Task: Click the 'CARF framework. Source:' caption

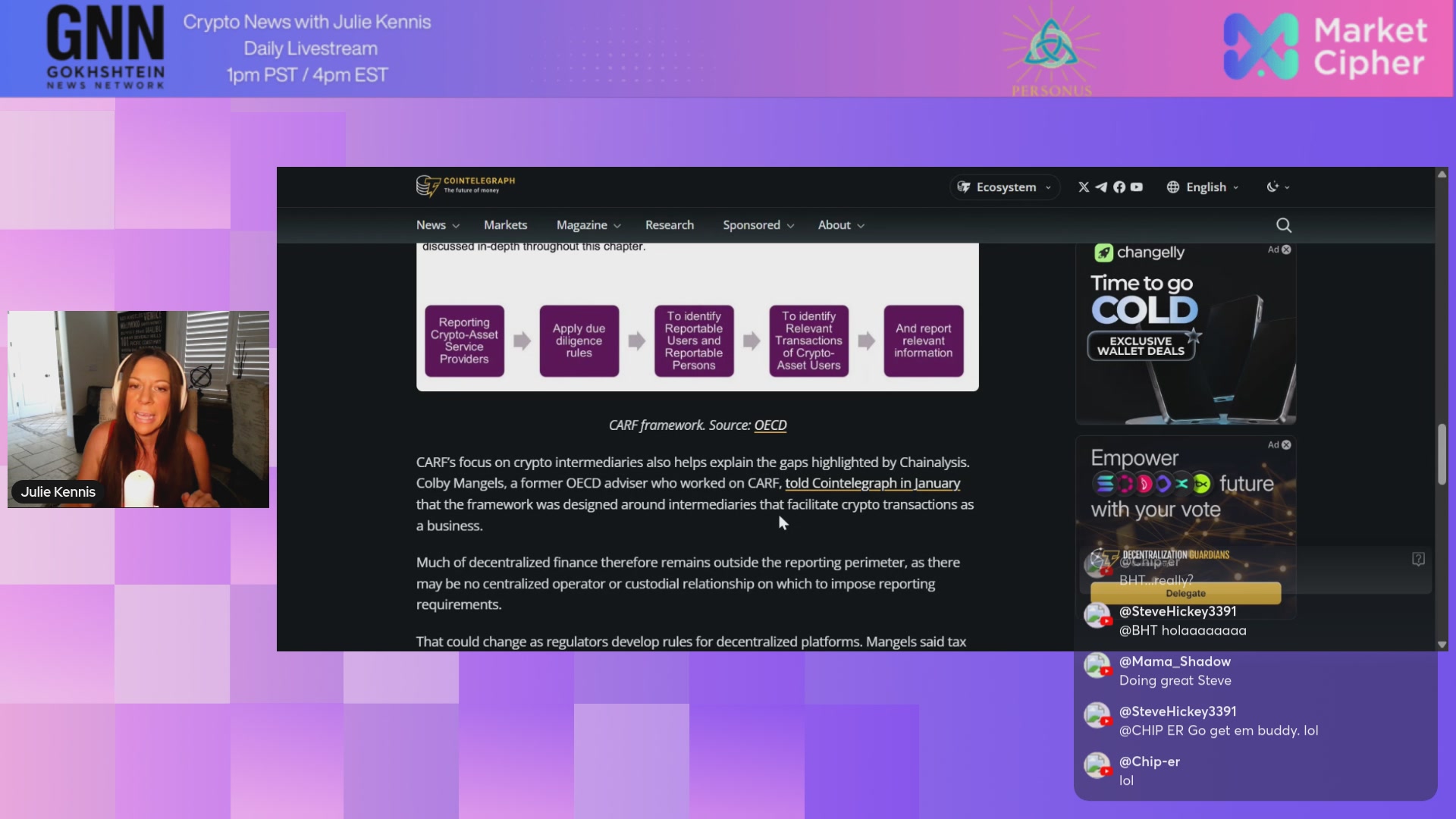Action: click(x=679, y=425)
